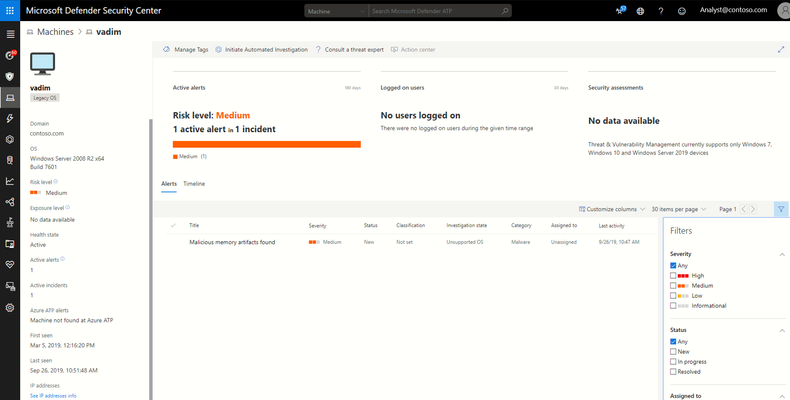This screenshot has width=790, height=400.
Task: Click Consult a threat expert
Action: point(349,49)
